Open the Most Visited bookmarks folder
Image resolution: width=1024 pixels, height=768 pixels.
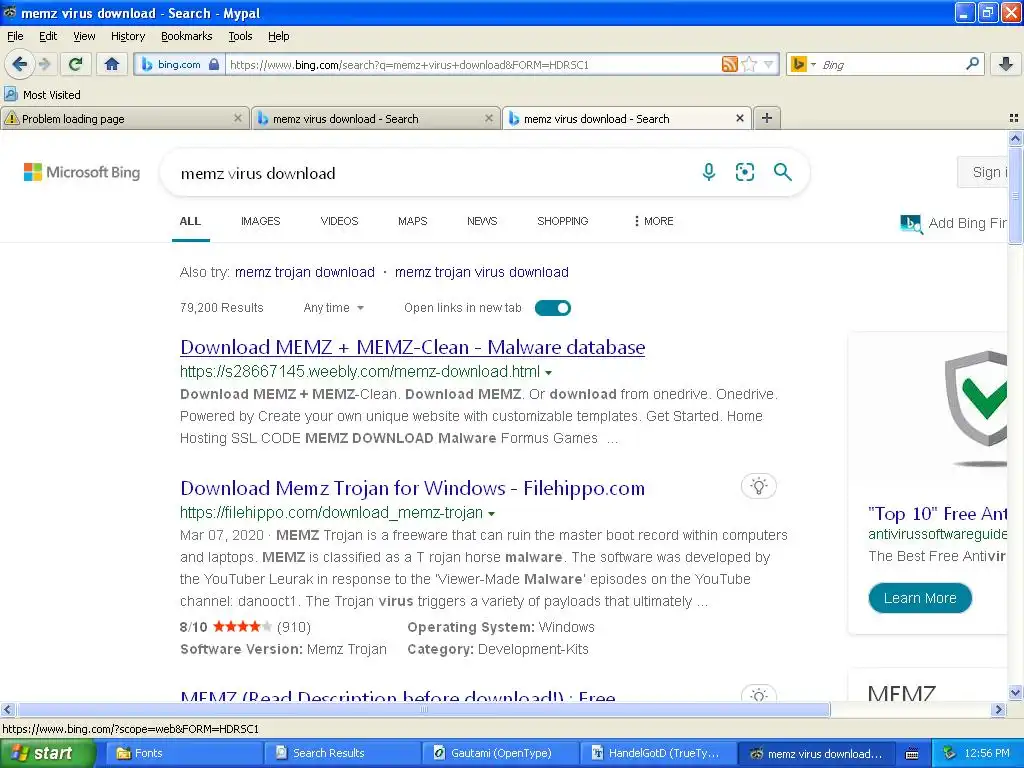coord(43,95)
